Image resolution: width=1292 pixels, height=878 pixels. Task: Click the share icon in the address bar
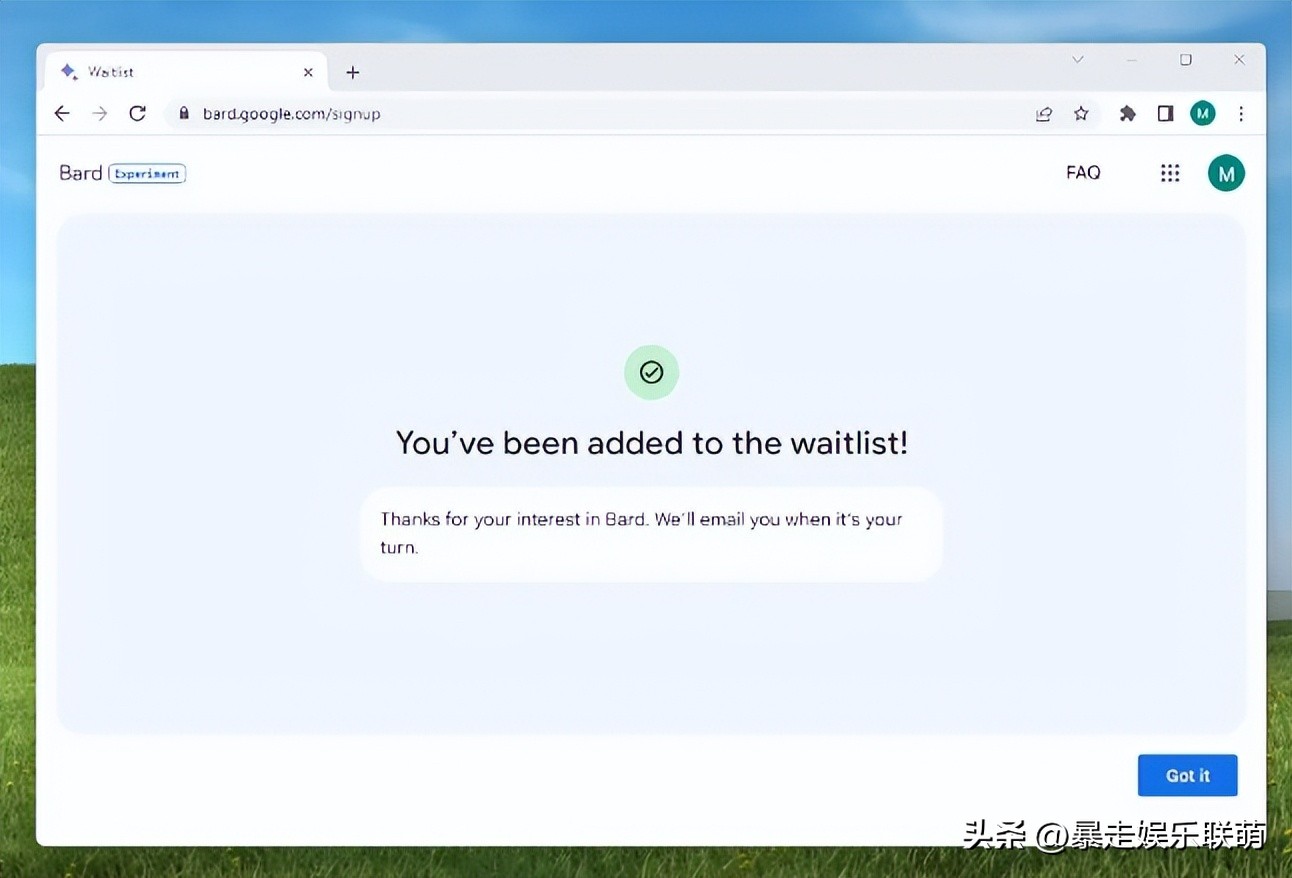[1043, 113]
